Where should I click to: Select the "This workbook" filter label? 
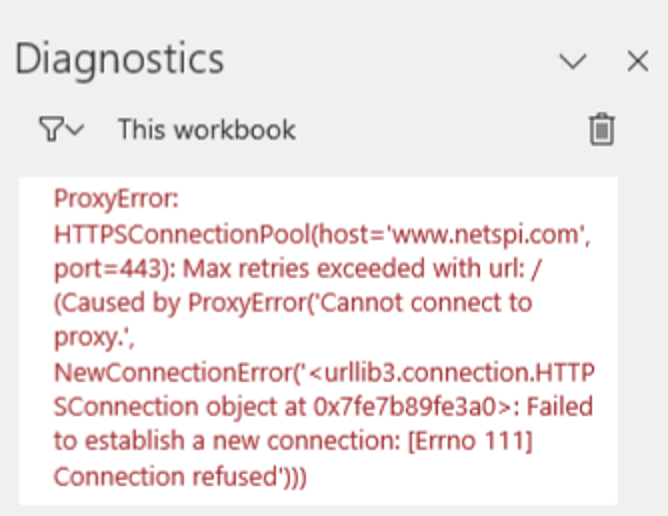point(207,130)
